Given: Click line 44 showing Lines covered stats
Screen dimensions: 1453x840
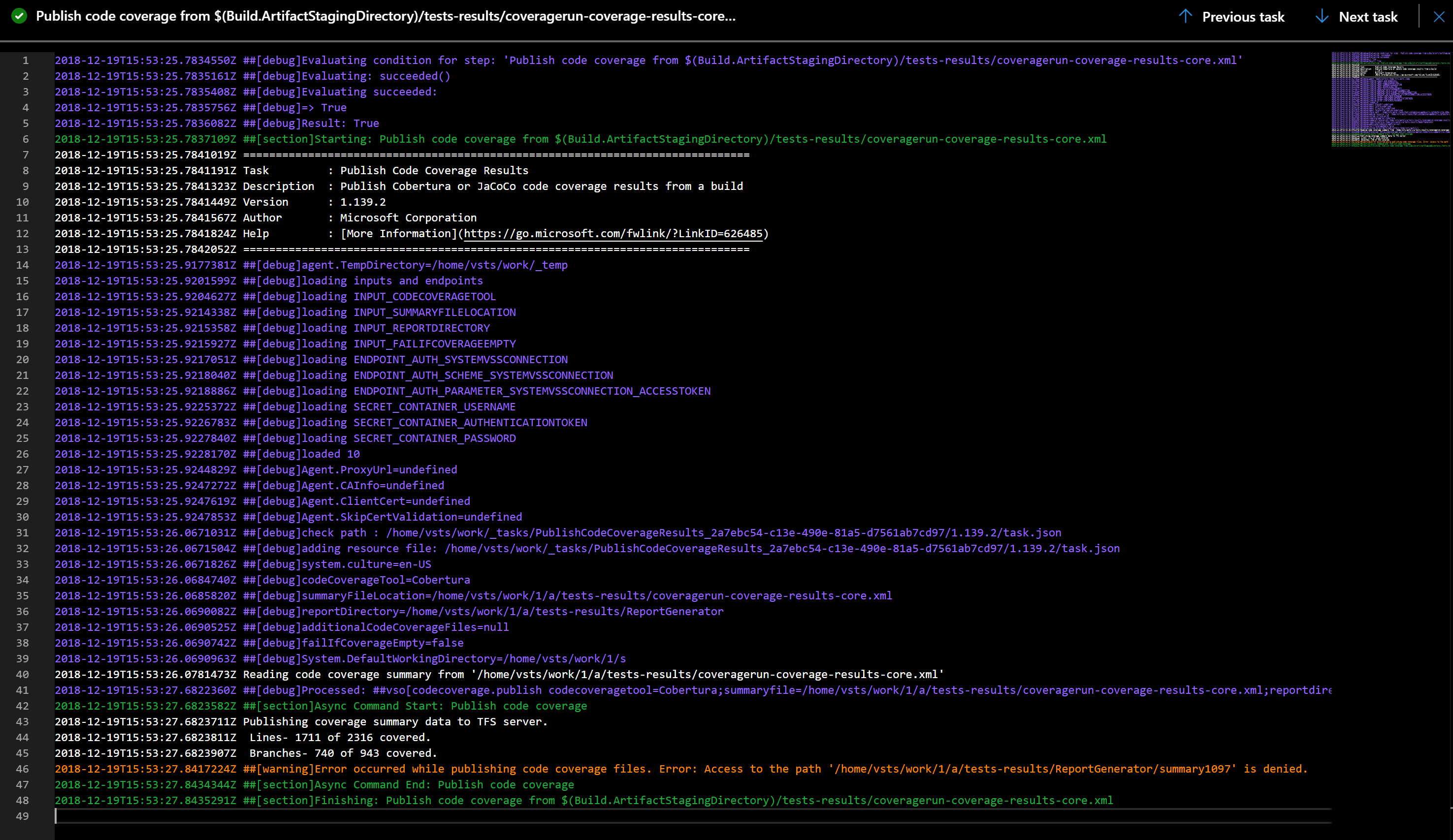Looking at the screenshot, I should [242, 738].
